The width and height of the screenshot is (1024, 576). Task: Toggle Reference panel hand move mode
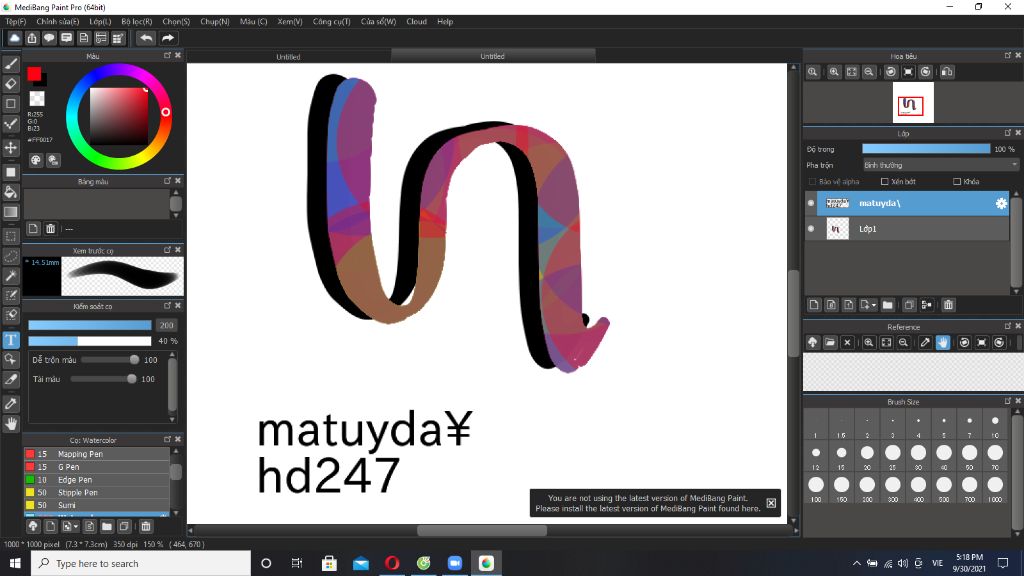click(942, 342)
